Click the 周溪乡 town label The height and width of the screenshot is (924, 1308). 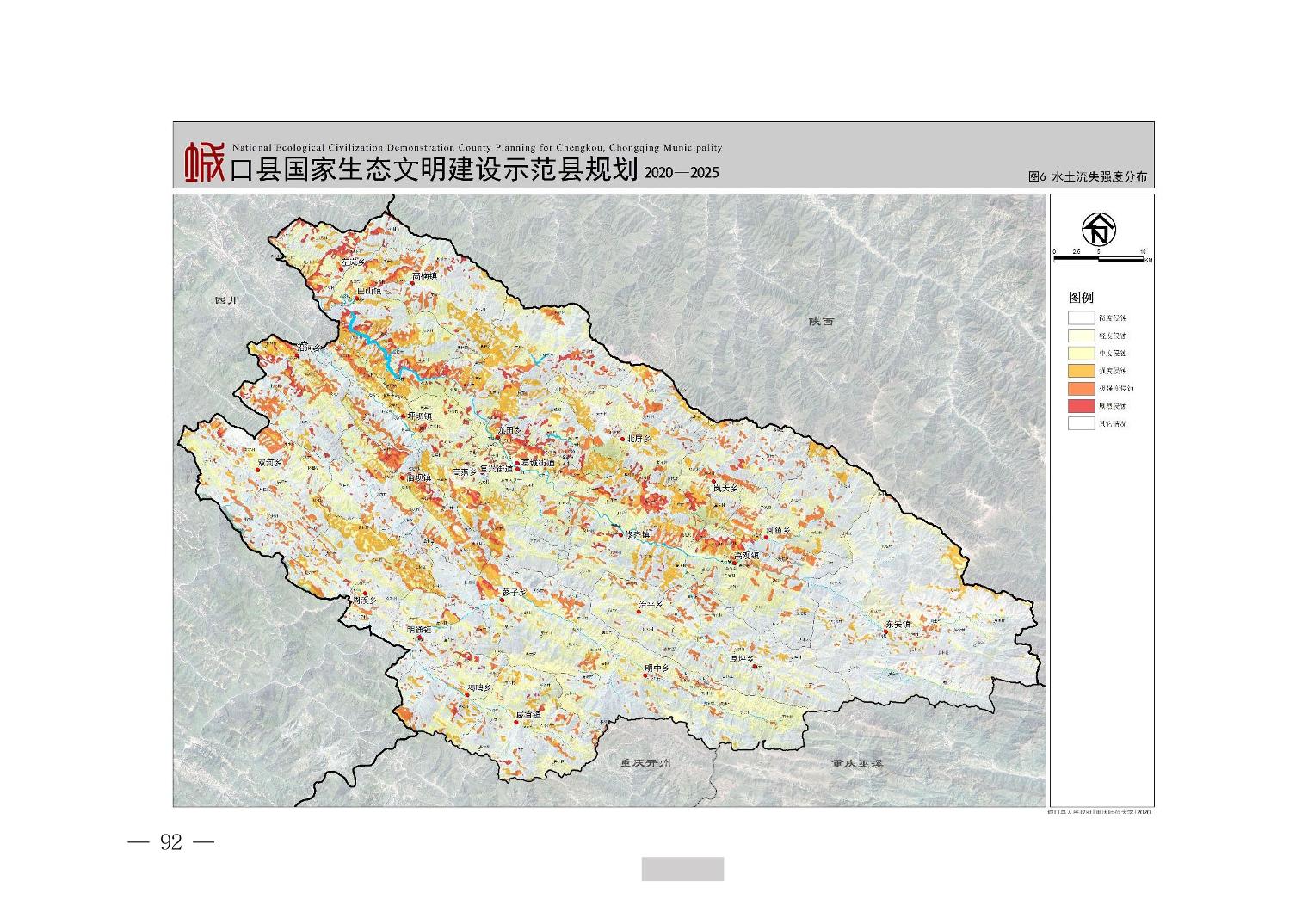coord(365,599)
